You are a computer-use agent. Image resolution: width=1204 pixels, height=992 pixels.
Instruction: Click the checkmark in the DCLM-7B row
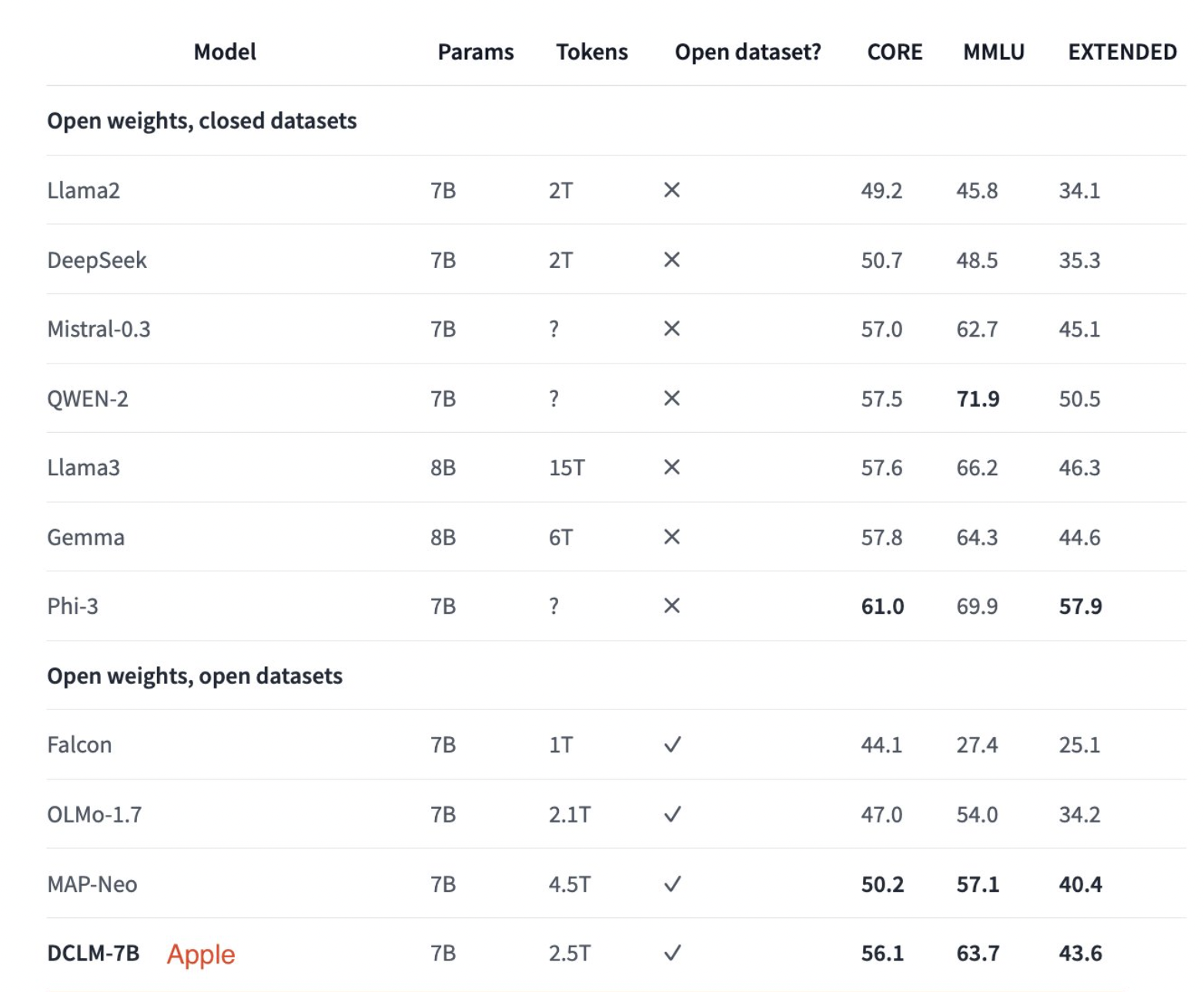coord(672,953)
